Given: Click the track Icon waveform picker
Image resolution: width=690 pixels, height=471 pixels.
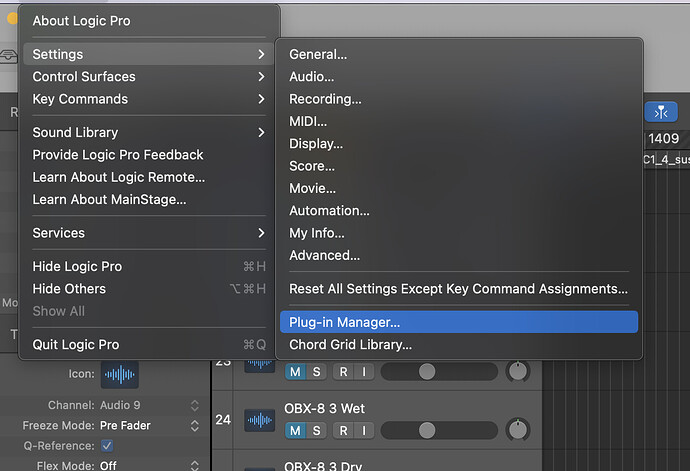Looking at the screenshot, I should tap(120, 375).
